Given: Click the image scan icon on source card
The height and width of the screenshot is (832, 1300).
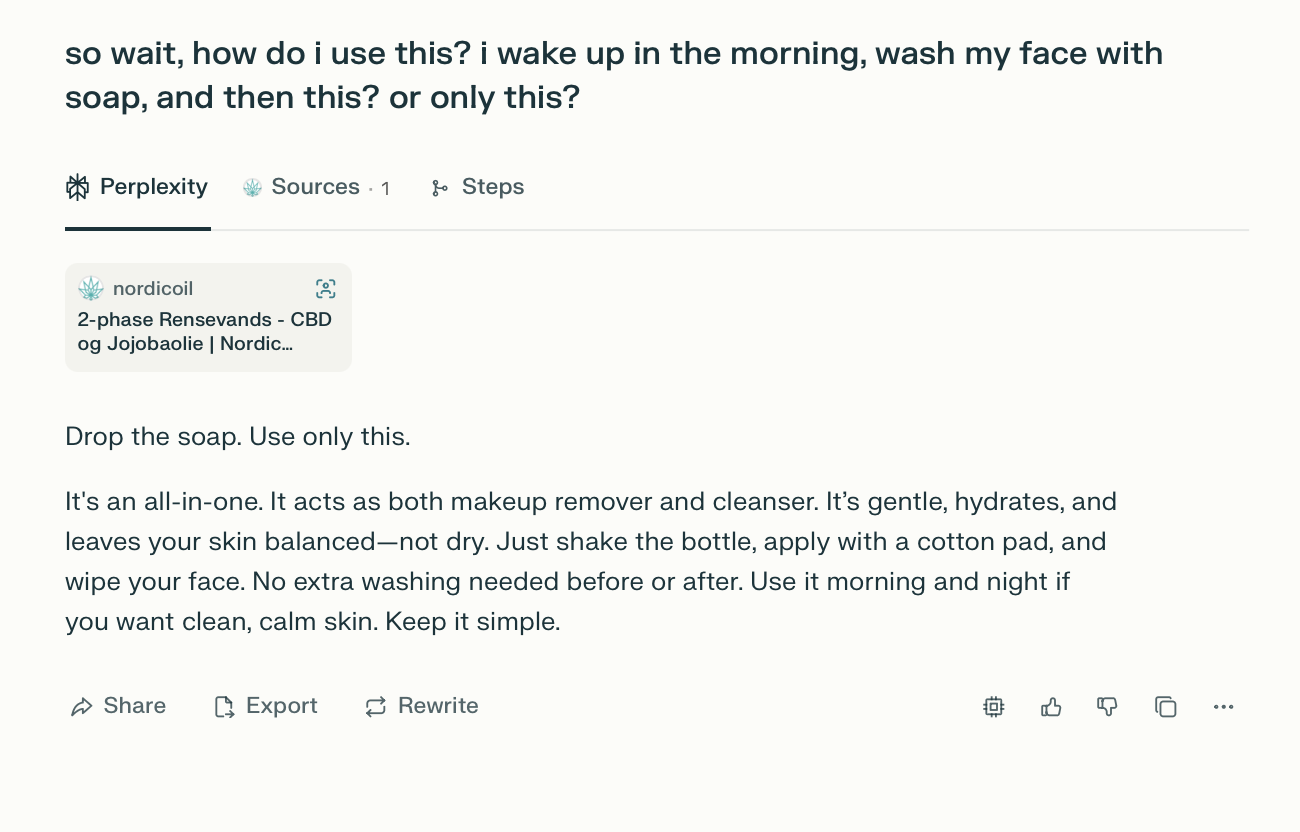Looking at the screenshot, I should [325, 289].
